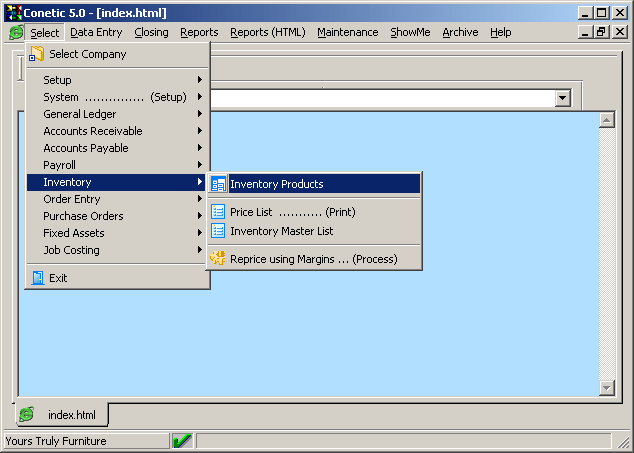Click the Inventory Products icon
This screenshot has height=453, width=634.
218,184
